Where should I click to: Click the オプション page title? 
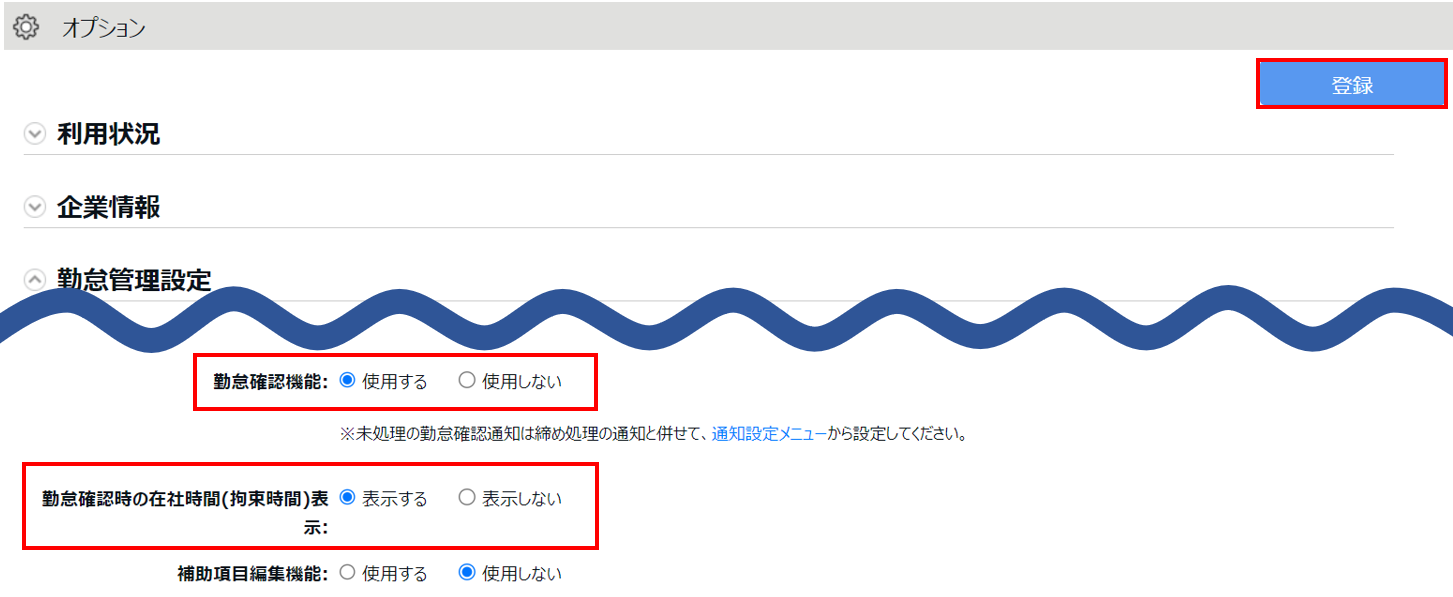104,28
